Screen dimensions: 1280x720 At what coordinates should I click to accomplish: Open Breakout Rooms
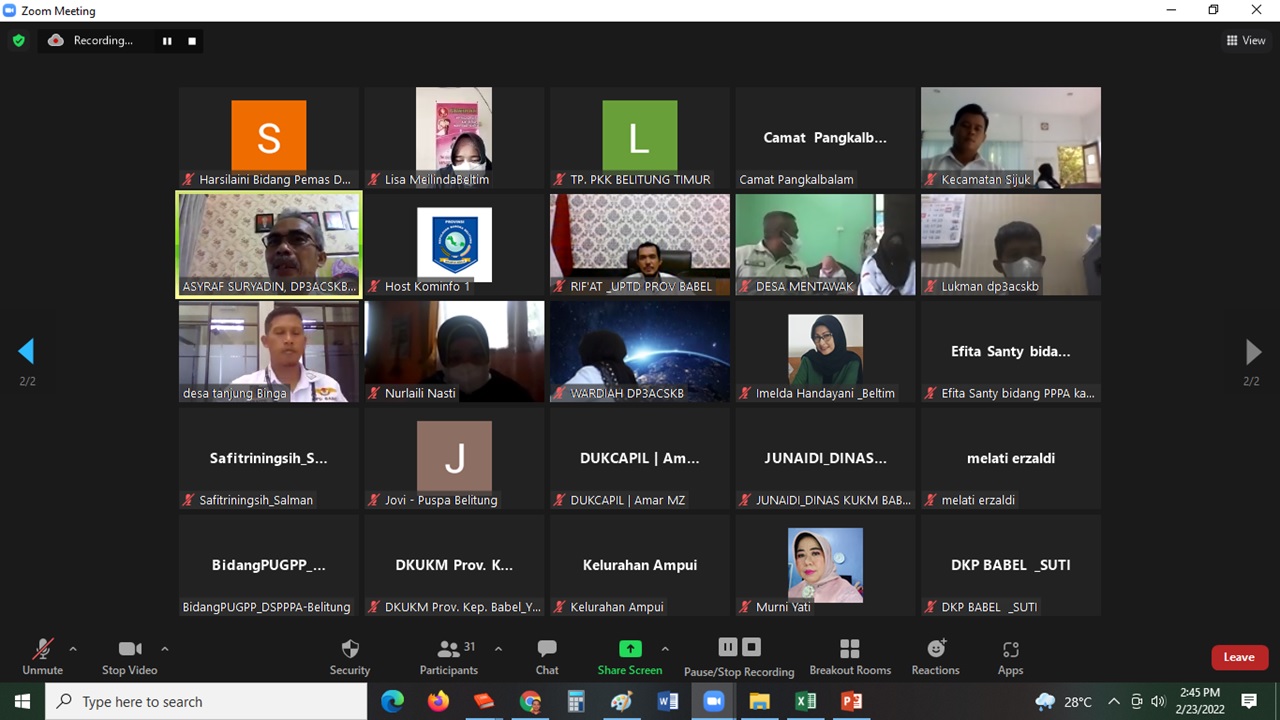[x=849, y=656]
